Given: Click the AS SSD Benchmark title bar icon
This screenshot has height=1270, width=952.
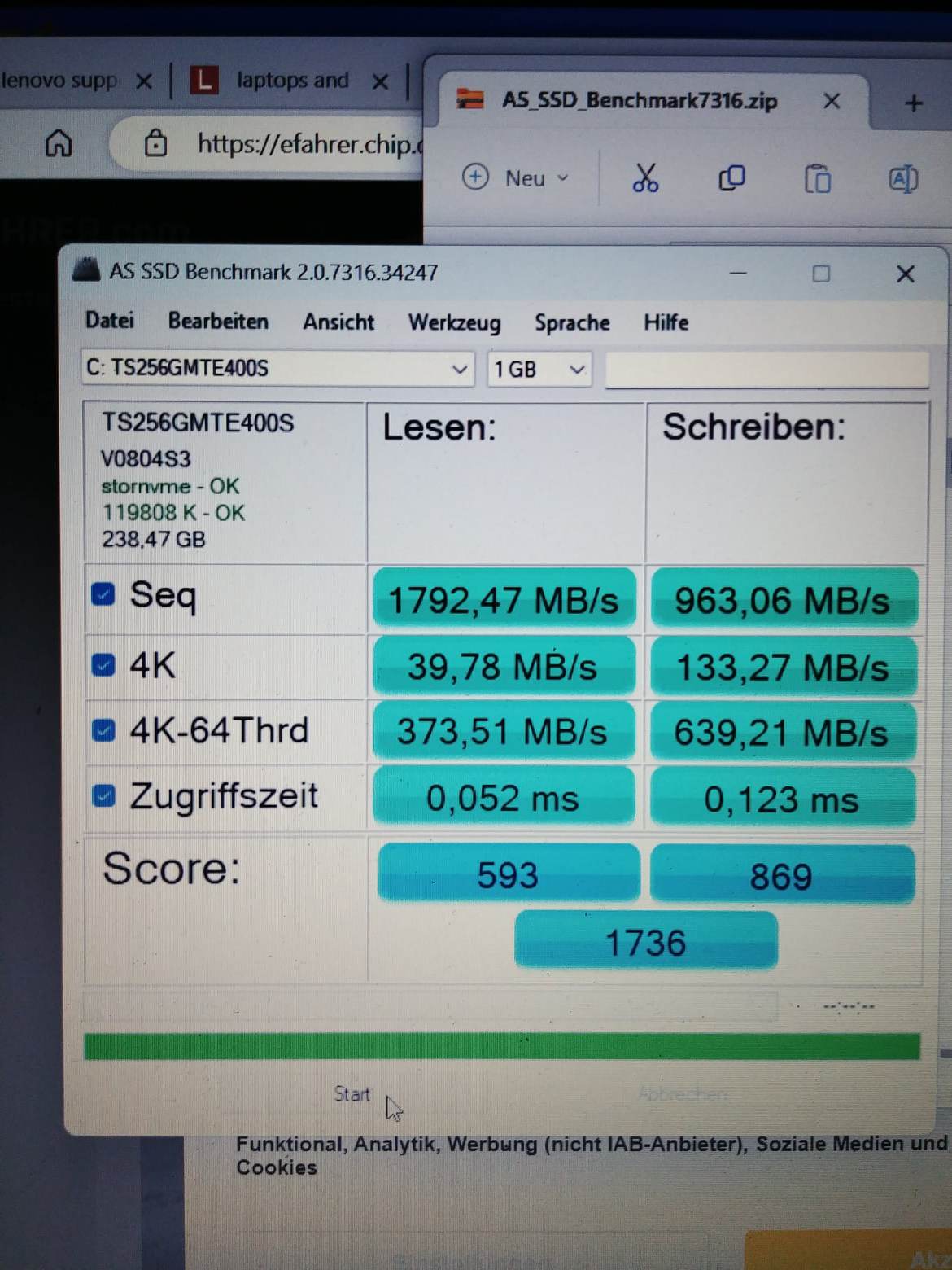Looking at the screenshot, I should [x=86, y=269].
